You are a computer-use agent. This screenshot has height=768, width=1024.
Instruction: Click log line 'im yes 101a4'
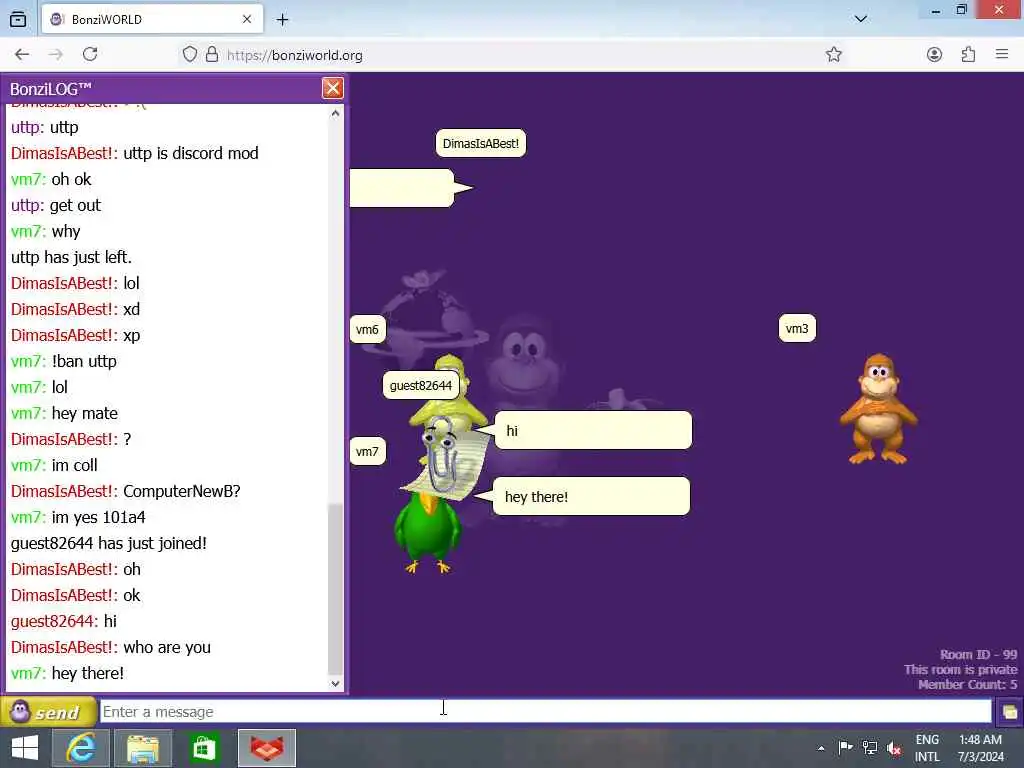pos(78,517)
